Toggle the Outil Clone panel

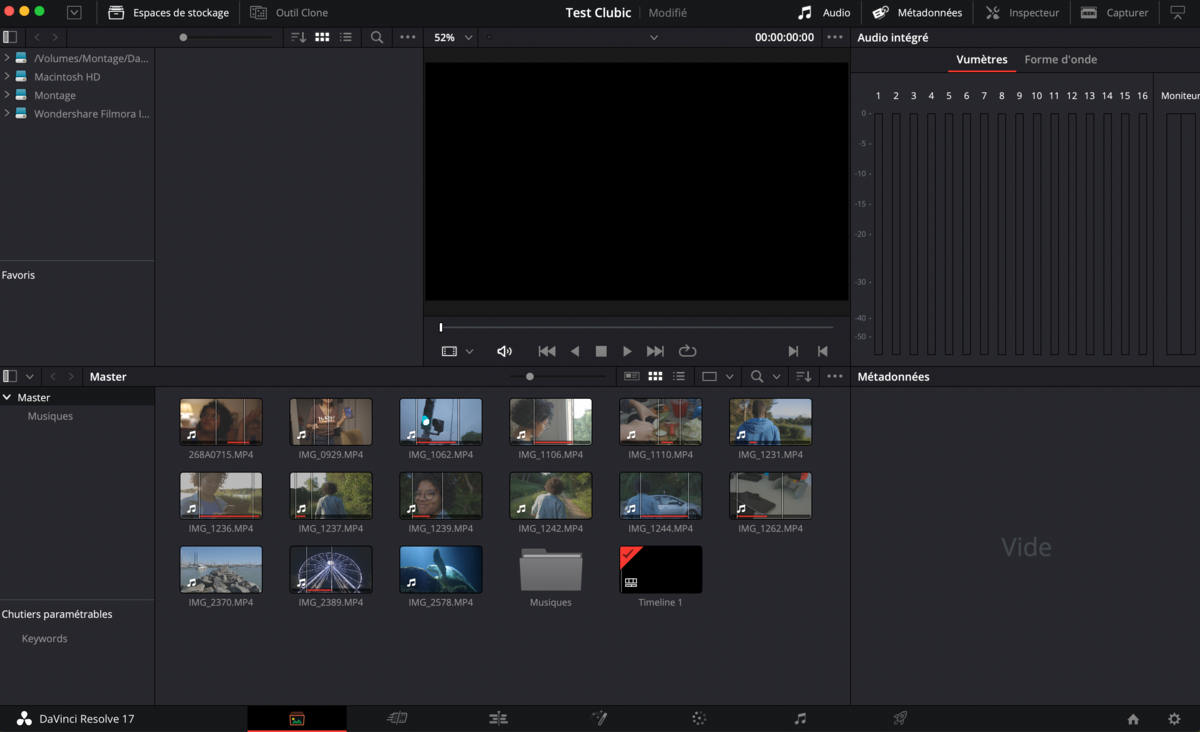289,13
